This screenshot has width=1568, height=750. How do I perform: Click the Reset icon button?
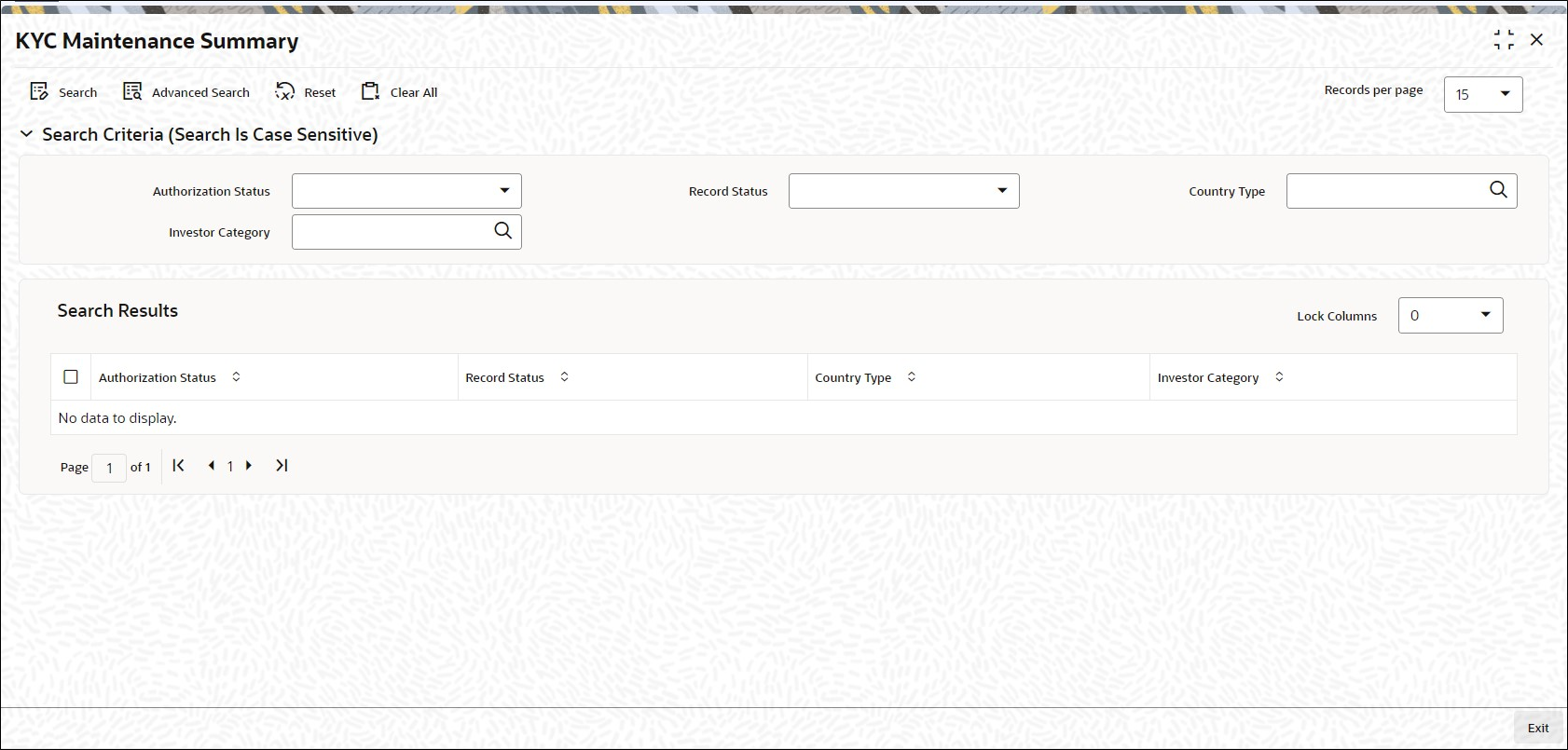click(306, 91)
